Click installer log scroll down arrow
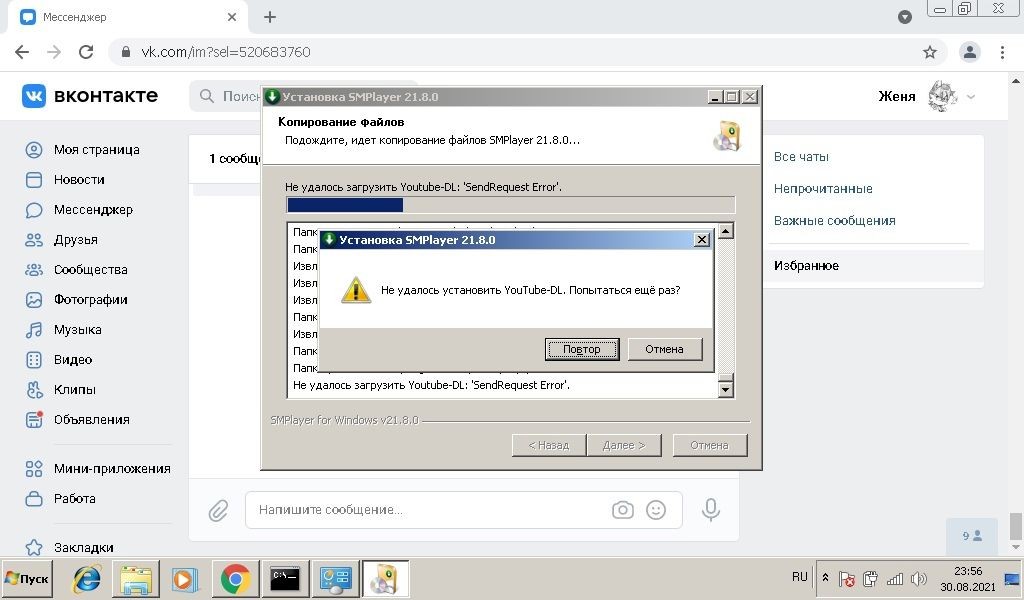 [726, 390]
